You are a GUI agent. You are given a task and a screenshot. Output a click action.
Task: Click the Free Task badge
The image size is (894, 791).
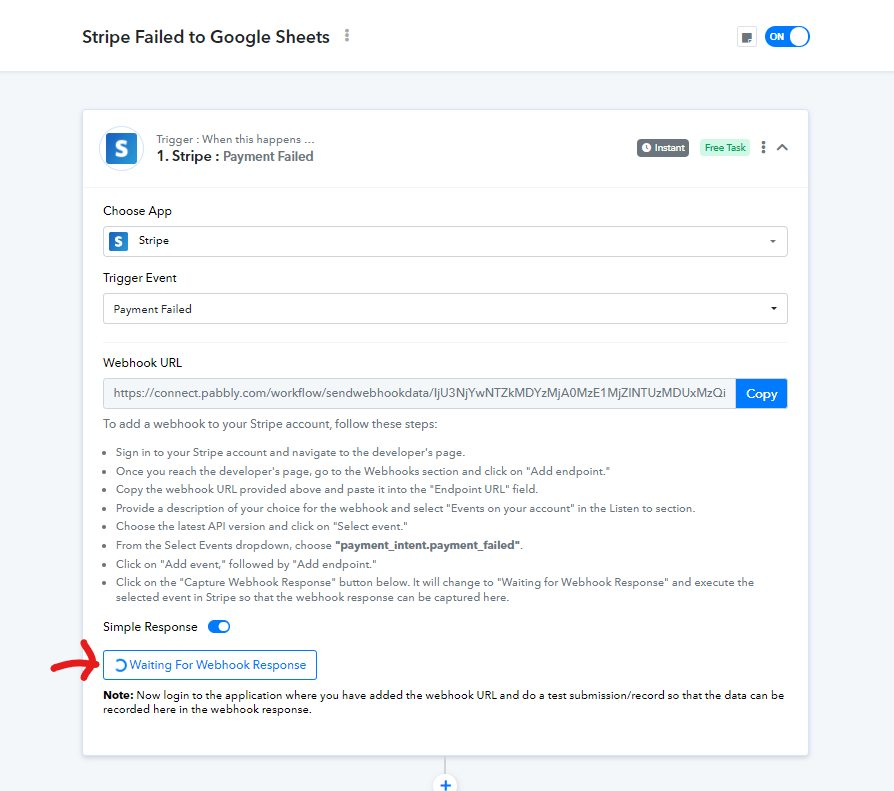[x=725, y=148]
